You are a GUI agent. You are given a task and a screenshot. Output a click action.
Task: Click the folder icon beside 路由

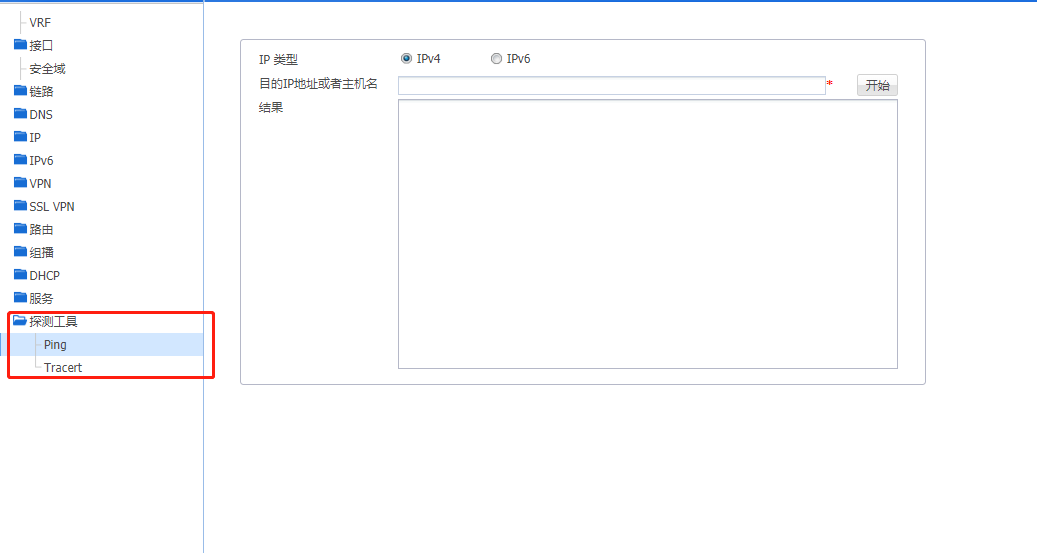(x=21, y=229)
